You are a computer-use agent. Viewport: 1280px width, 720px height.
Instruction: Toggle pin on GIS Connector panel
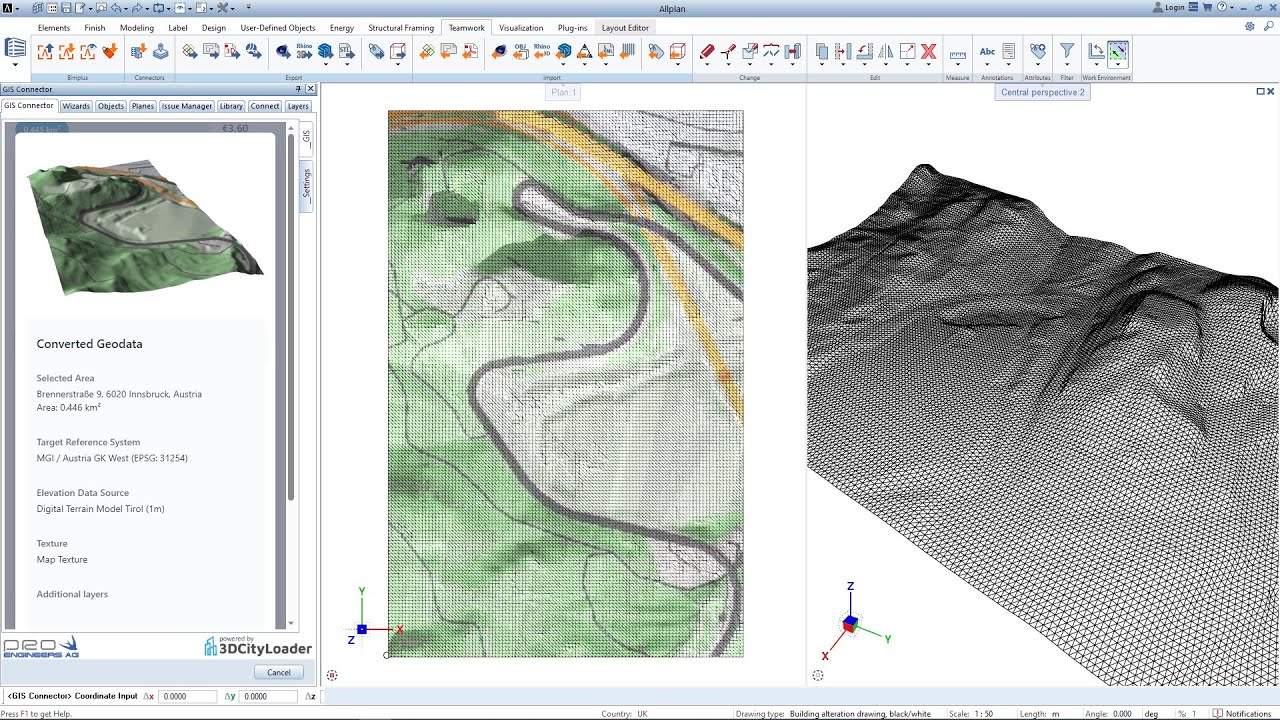(298, 89)
